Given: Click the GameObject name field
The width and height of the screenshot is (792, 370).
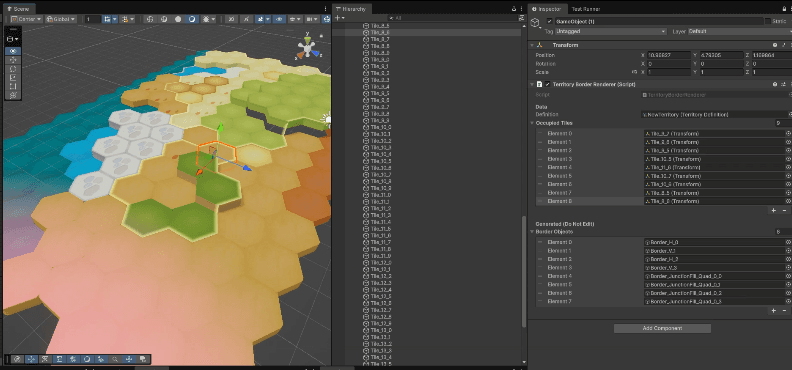Looking at the screenshot, I should 659,22.
